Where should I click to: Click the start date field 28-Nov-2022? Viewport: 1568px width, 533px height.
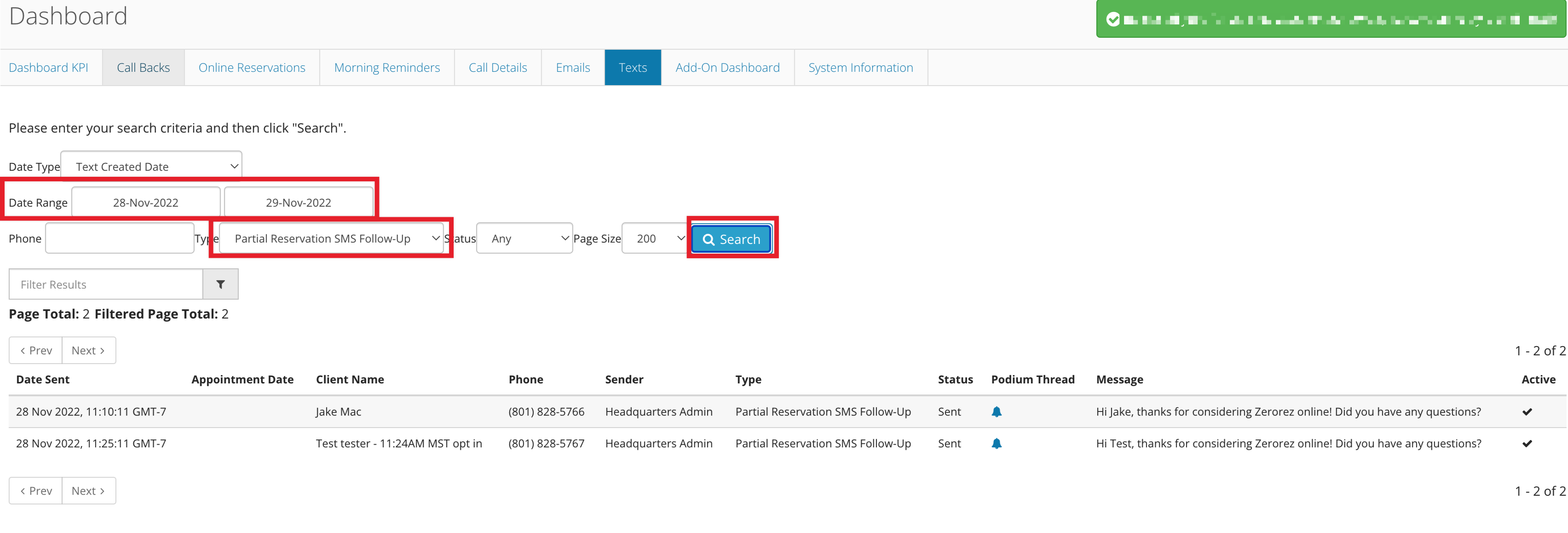pos(146,202)
